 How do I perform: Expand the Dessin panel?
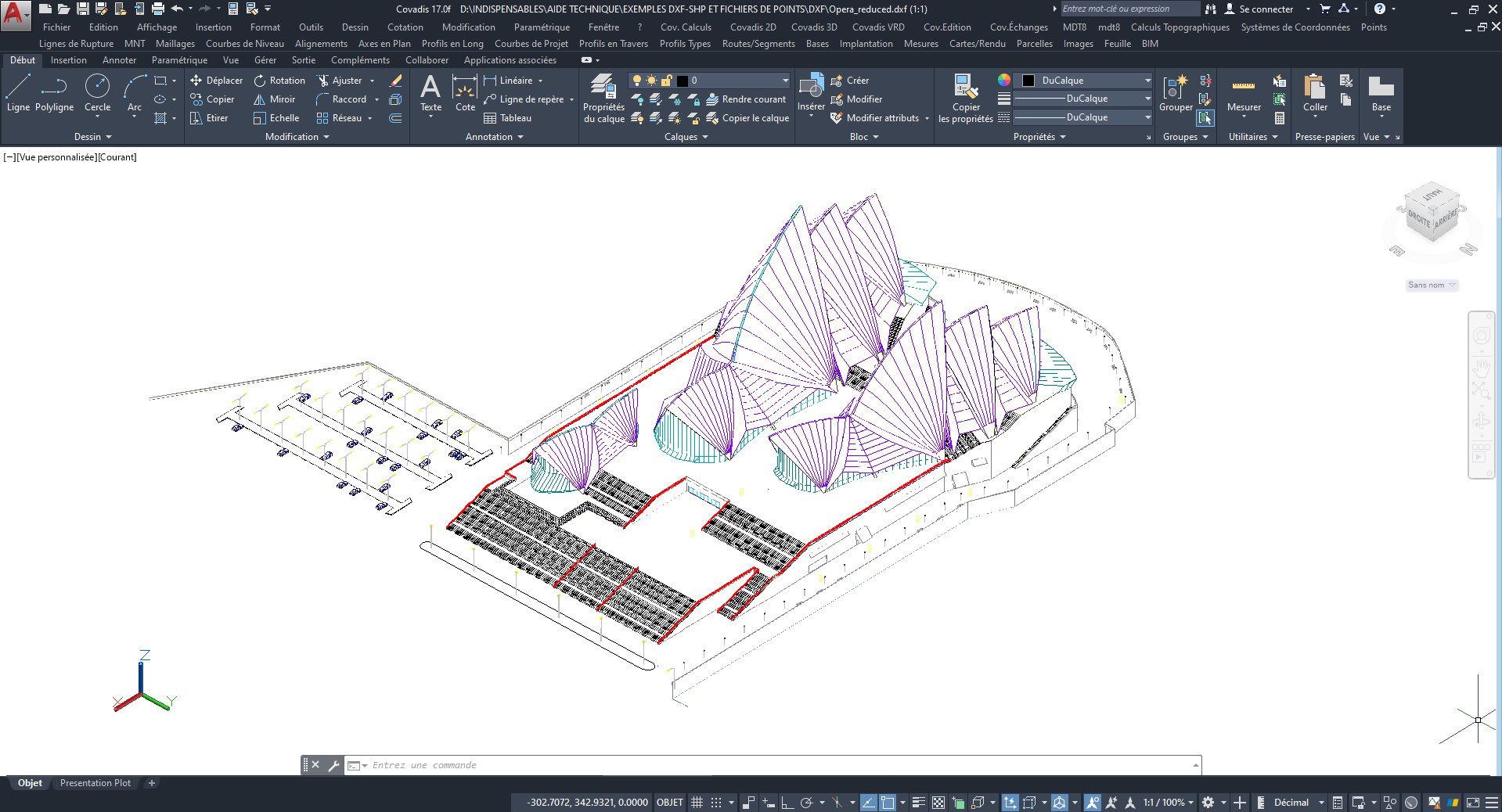(92, 137)
